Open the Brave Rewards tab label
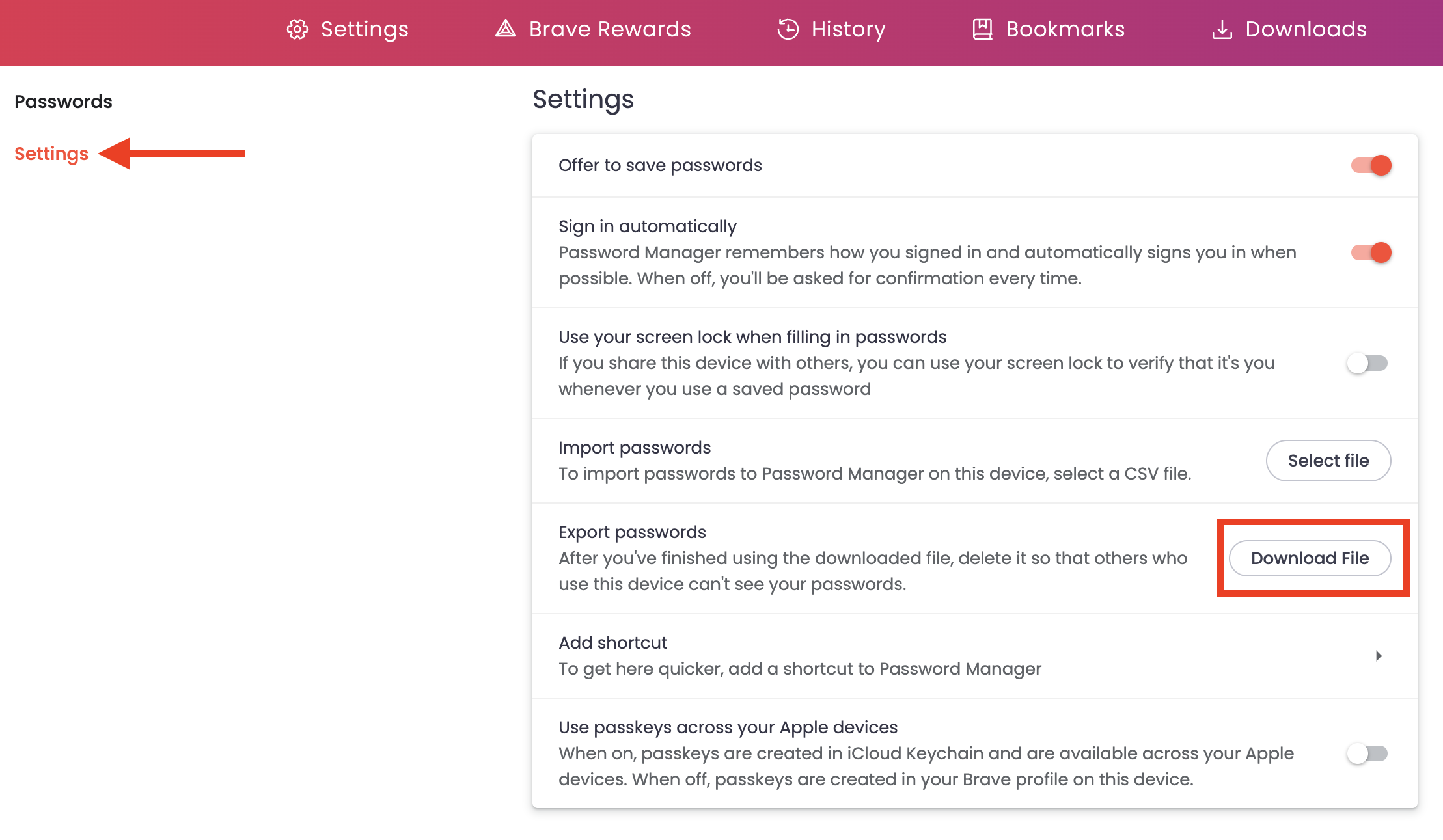Image resolution: width=1443 pixels, height=840 pixels. click(610, 29)
